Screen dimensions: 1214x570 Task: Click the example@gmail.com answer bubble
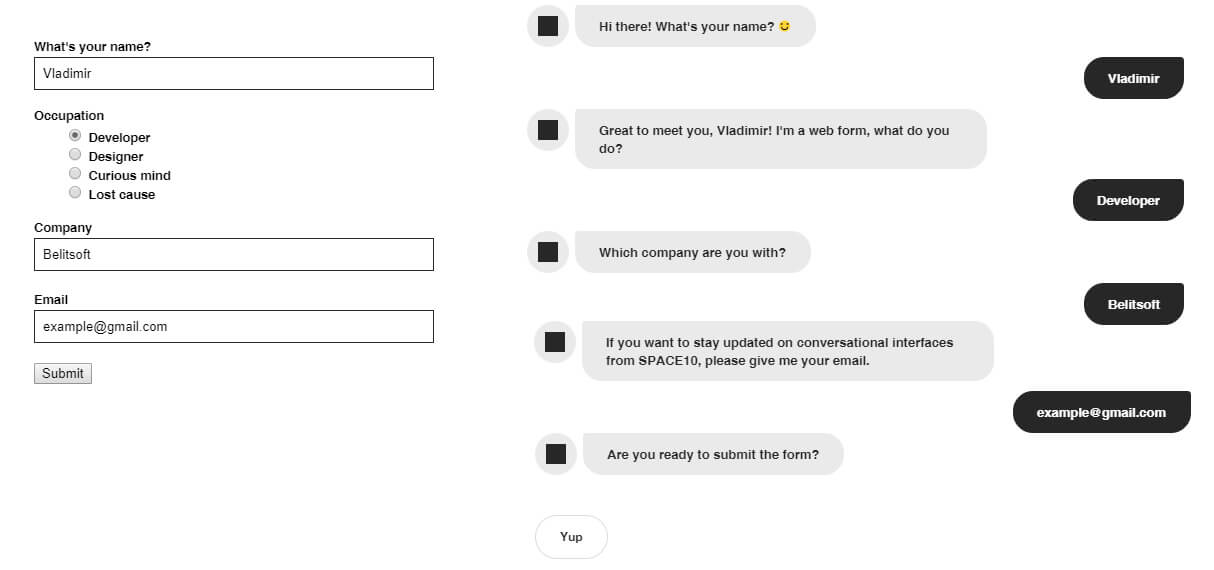[x=1102, y=412]
